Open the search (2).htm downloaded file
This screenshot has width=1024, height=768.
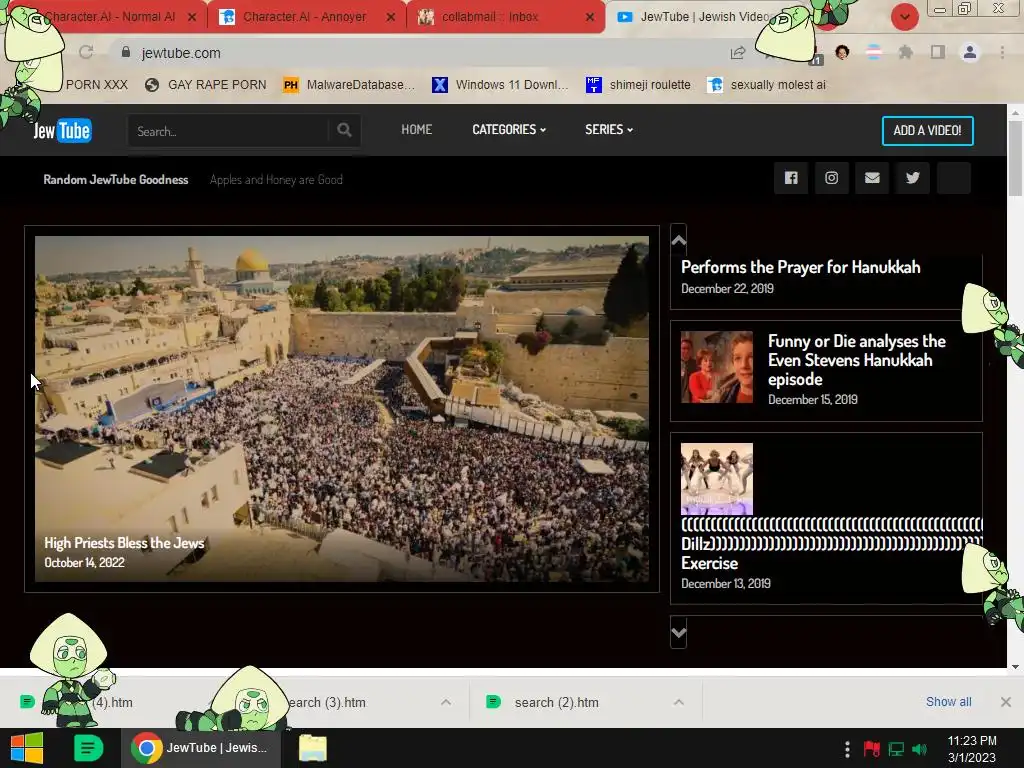pyautogui.click(x=556, y=702)
